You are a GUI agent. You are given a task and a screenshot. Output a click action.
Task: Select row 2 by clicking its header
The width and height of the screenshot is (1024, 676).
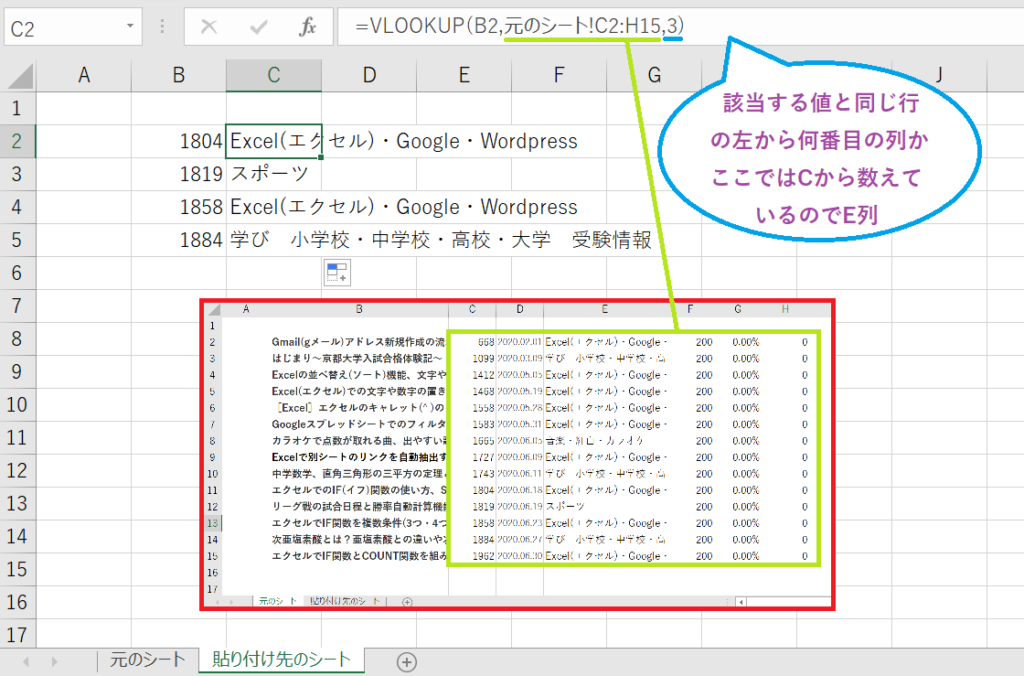[x=17, y=141]
